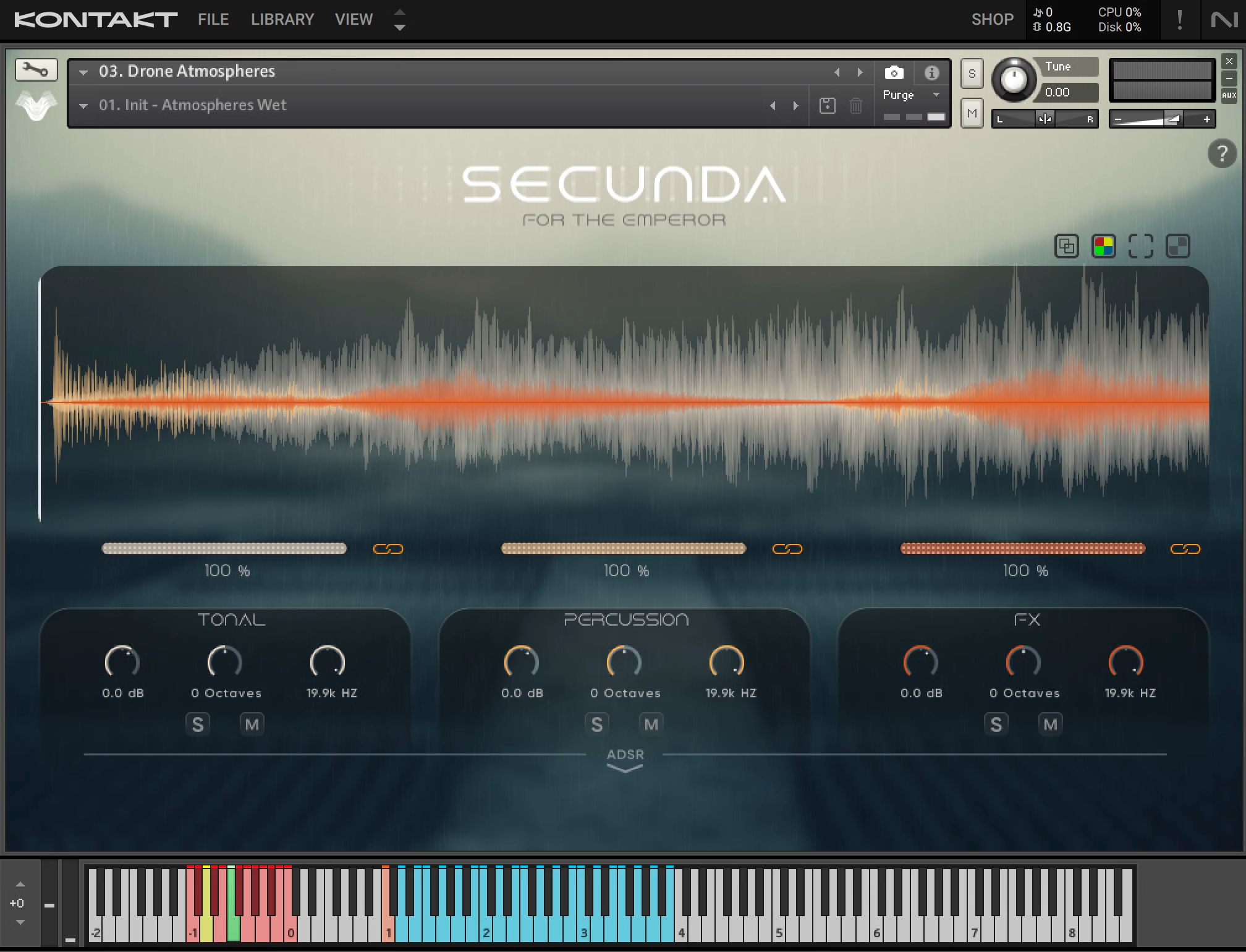Solo the Percussion layer
Viewport: 1246px width, 952px height.
click(597, 724)
